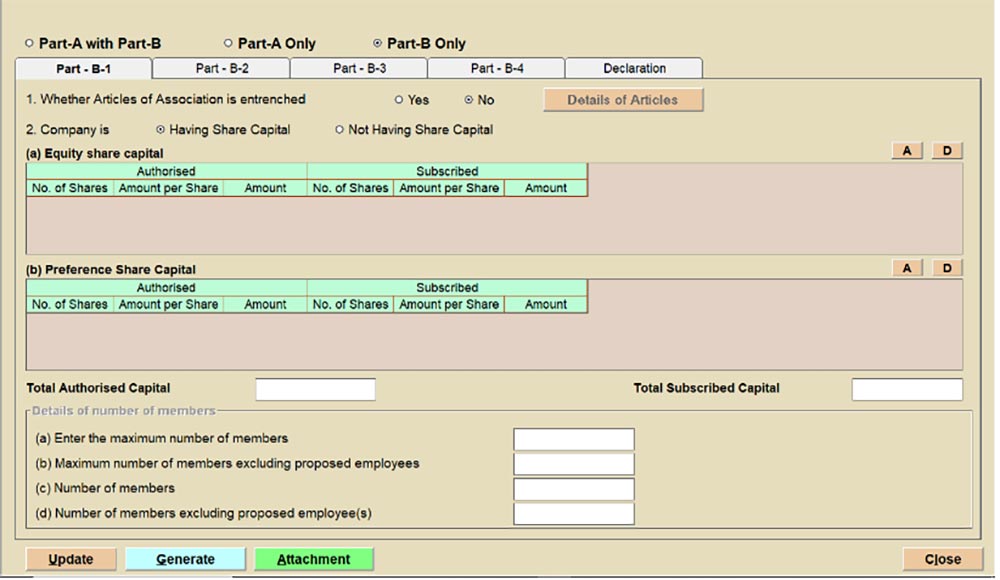Go to the Part - B-4 tab
The image size is (1000, 580).
point(496,69)
